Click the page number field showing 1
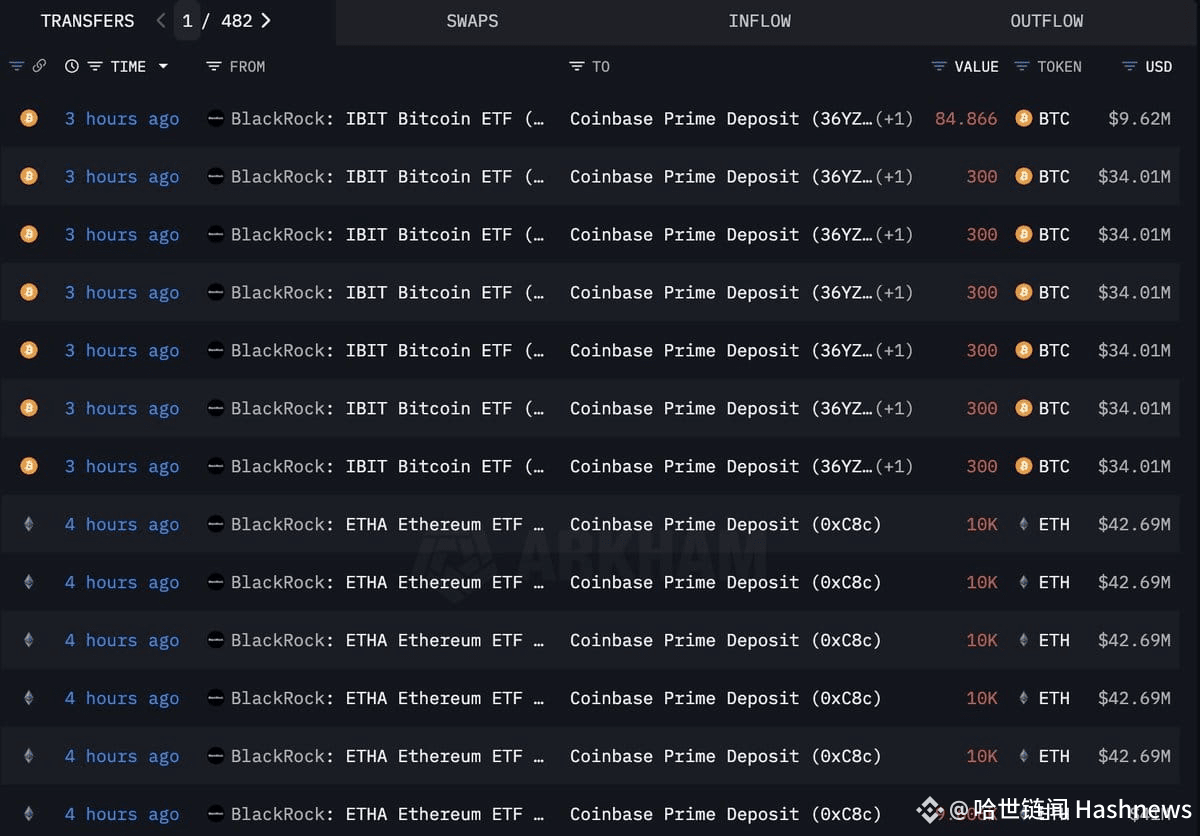Viewport: 1200px width, 836px height. 187,21
